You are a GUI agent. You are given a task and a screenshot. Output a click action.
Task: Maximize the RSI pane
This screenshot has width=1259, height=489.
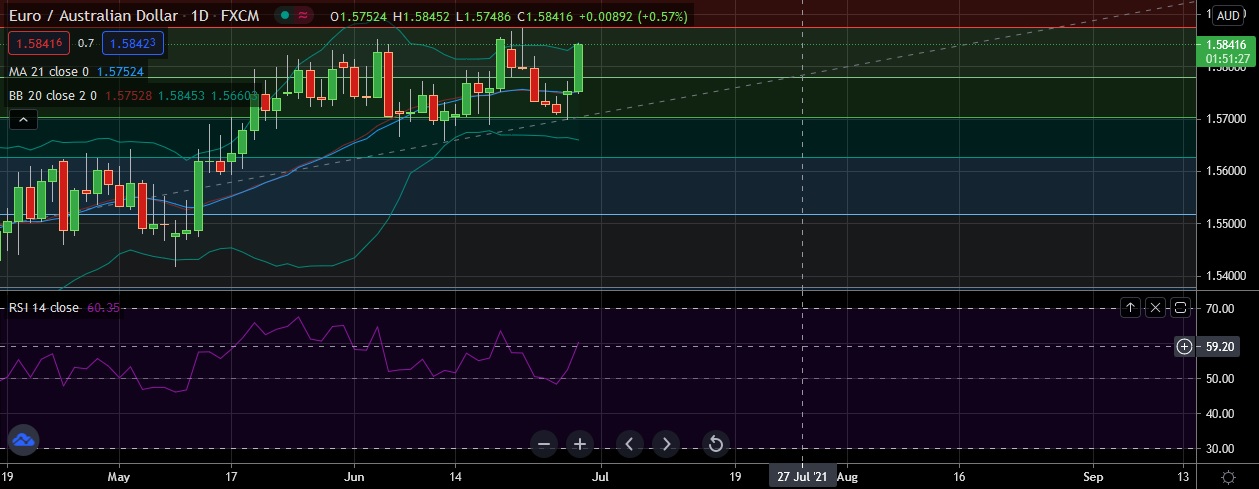point(1180,307)
